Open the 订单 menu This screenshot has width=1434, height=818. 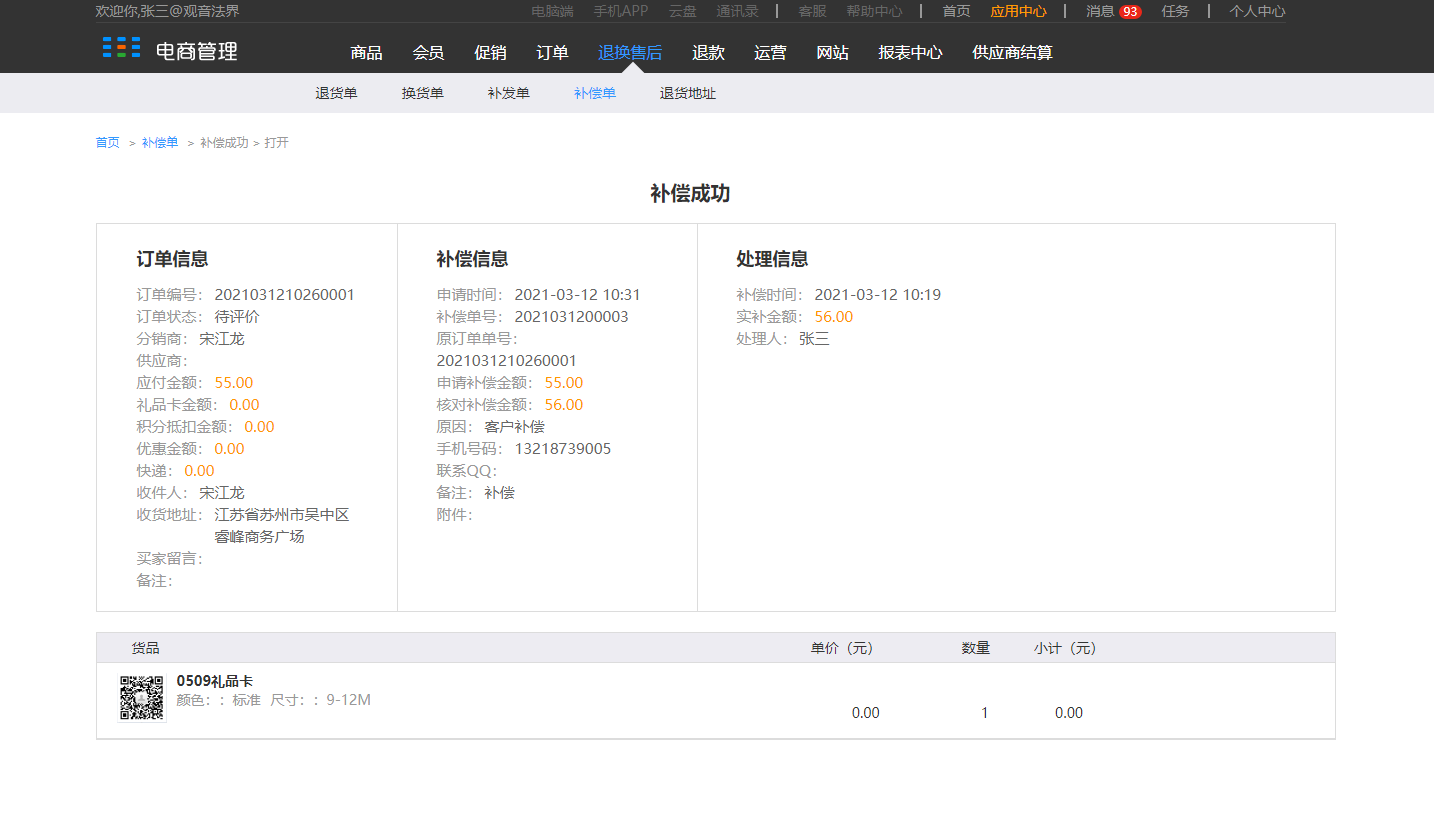(553, 53)
